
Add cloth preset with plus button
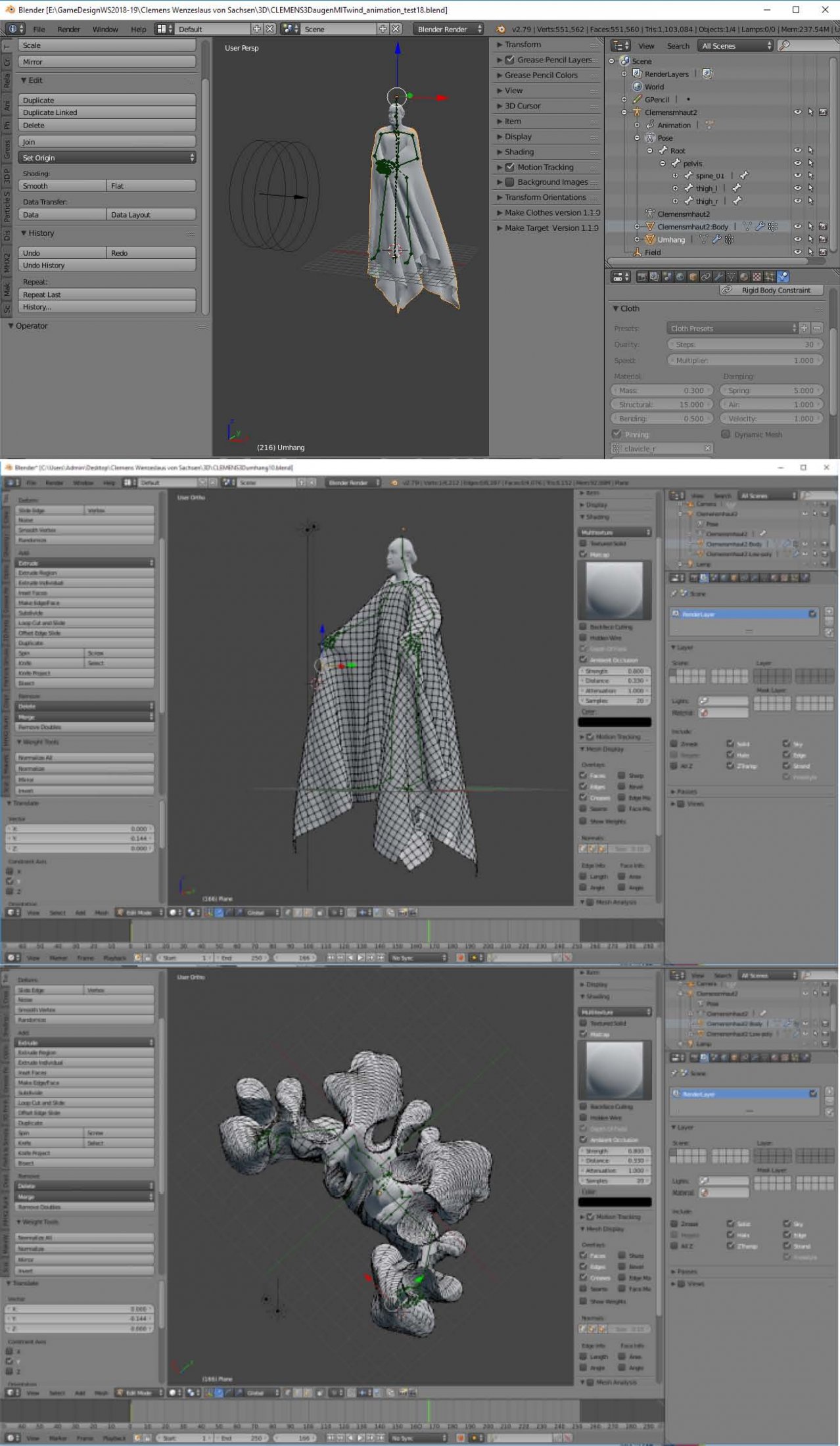click(804, 328)
